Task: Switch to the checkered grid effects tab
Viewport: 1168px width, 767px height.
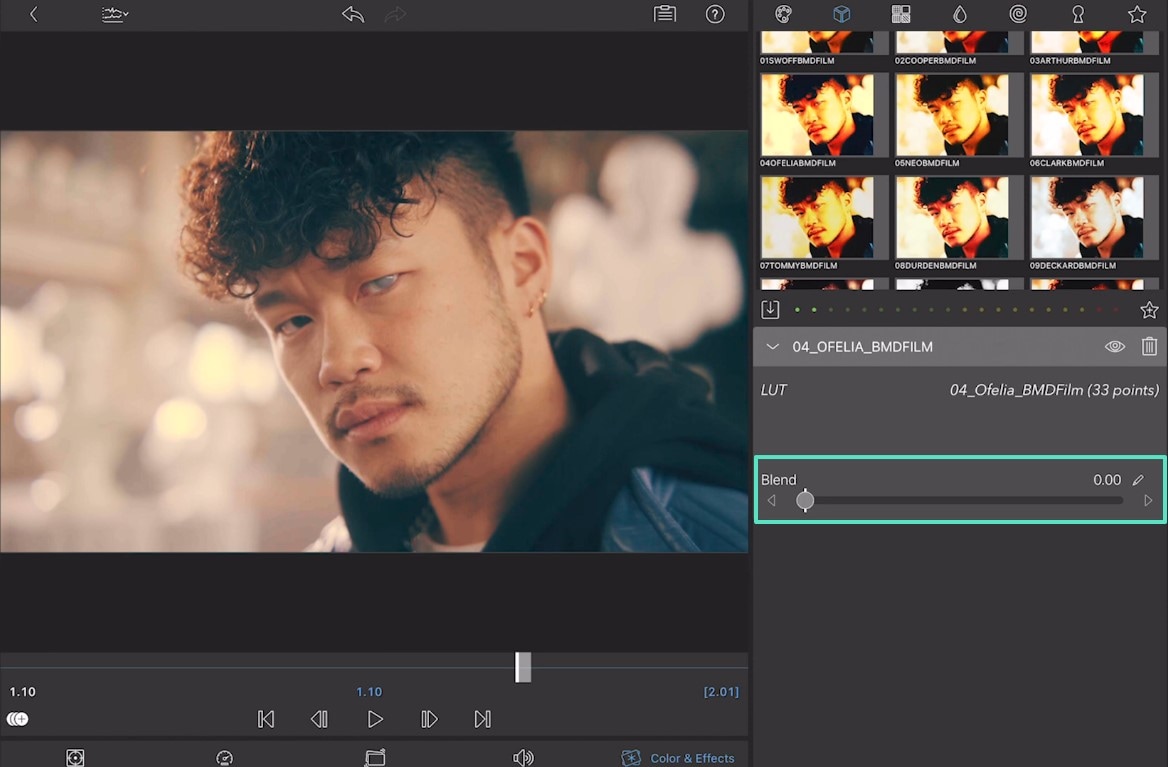Action: coord(901,13)
